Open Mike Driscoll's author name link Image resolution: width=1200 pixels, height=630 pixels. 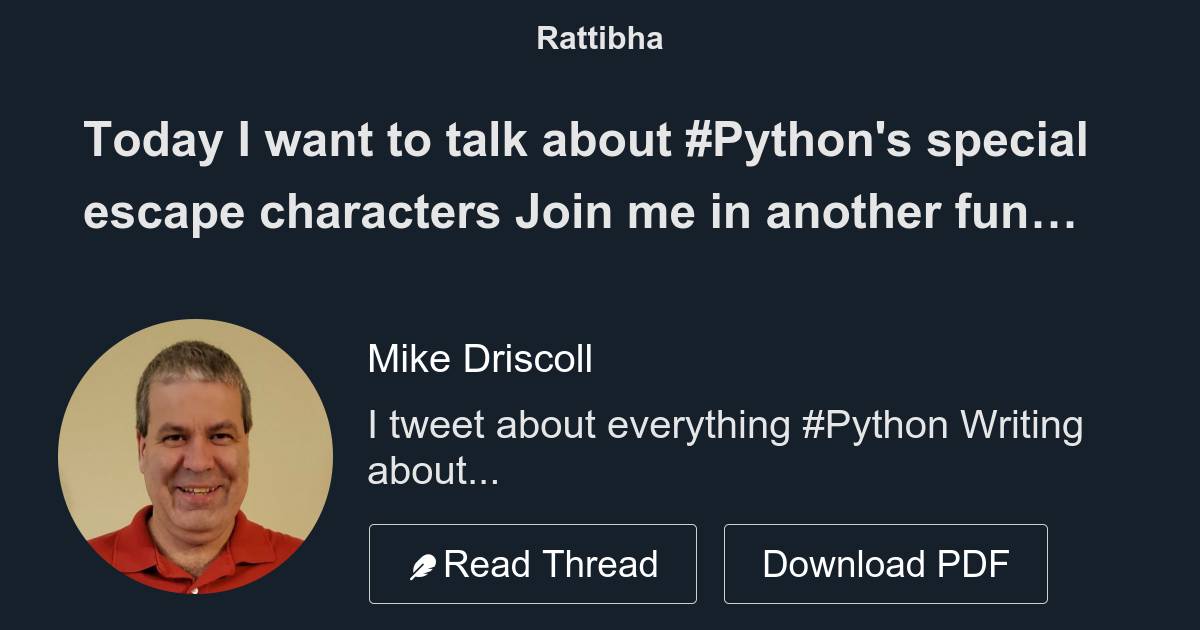coord(480,358)
